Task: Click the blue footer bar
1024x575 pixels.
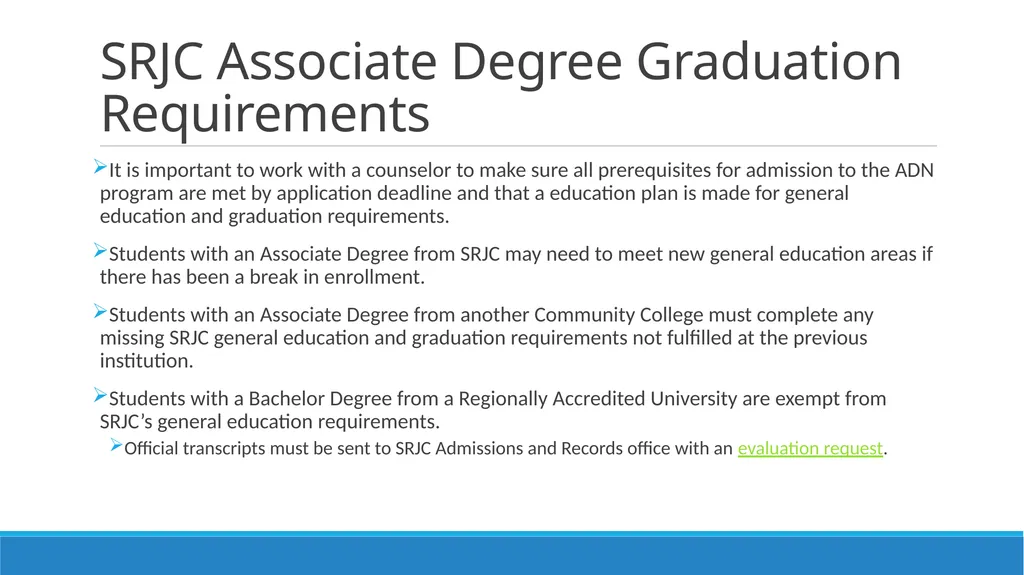Action: click(x=511, y=553)
